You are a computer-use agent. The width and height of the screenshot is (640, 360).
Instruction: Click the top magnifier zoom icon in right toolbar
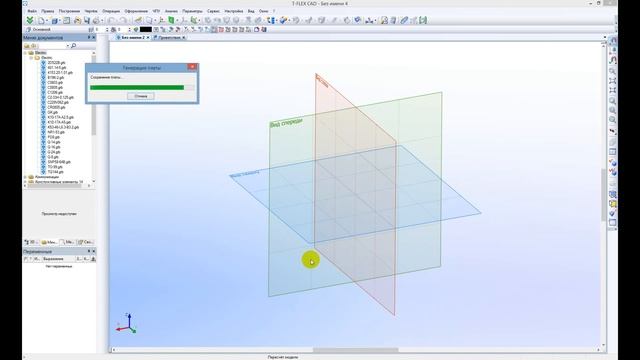(x=613, y=71)
